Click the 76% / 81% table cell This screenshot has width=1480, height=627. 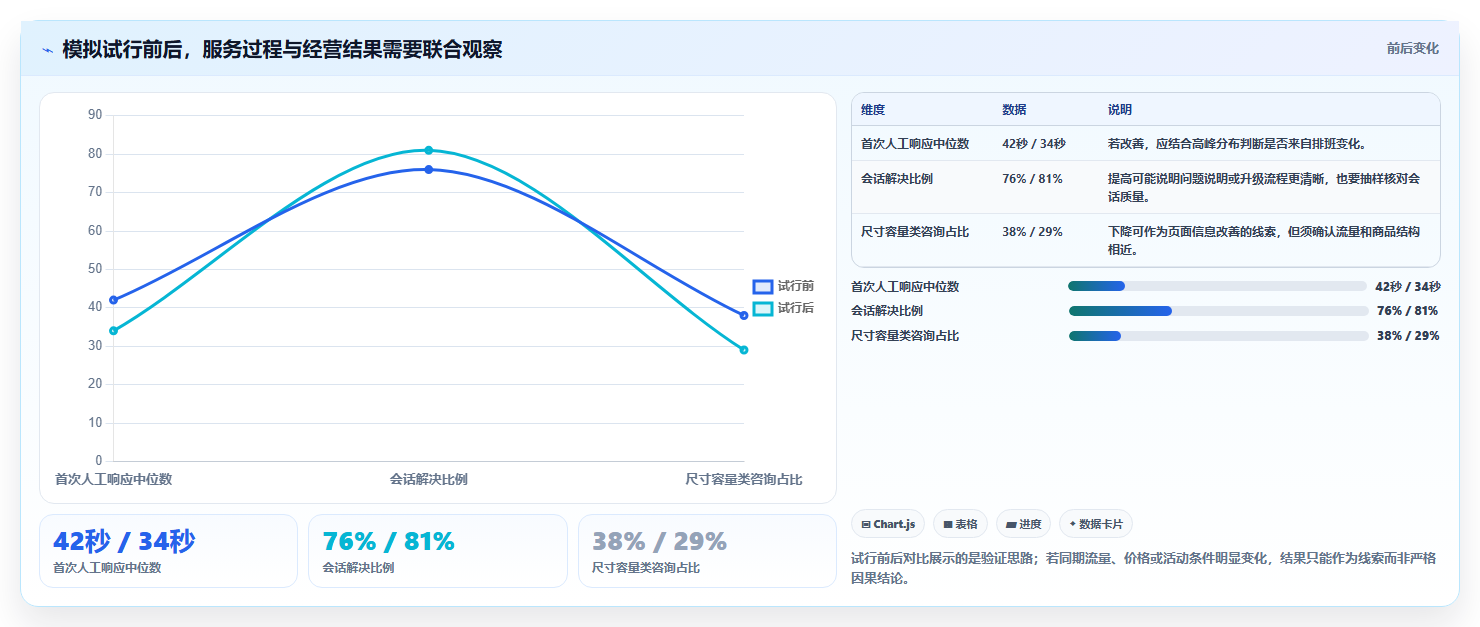(1032, 179)
